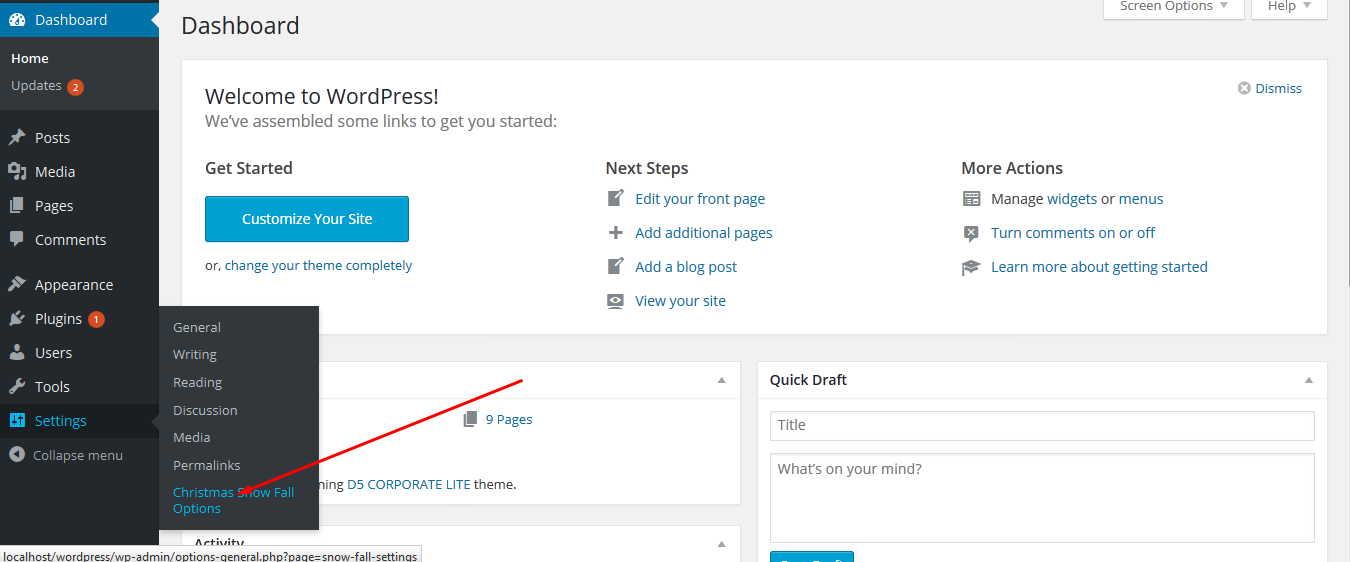Click the Posts pushpin icon
Image resolution: width=1350 pixels, height=562 pixels.
pos(17,138)
